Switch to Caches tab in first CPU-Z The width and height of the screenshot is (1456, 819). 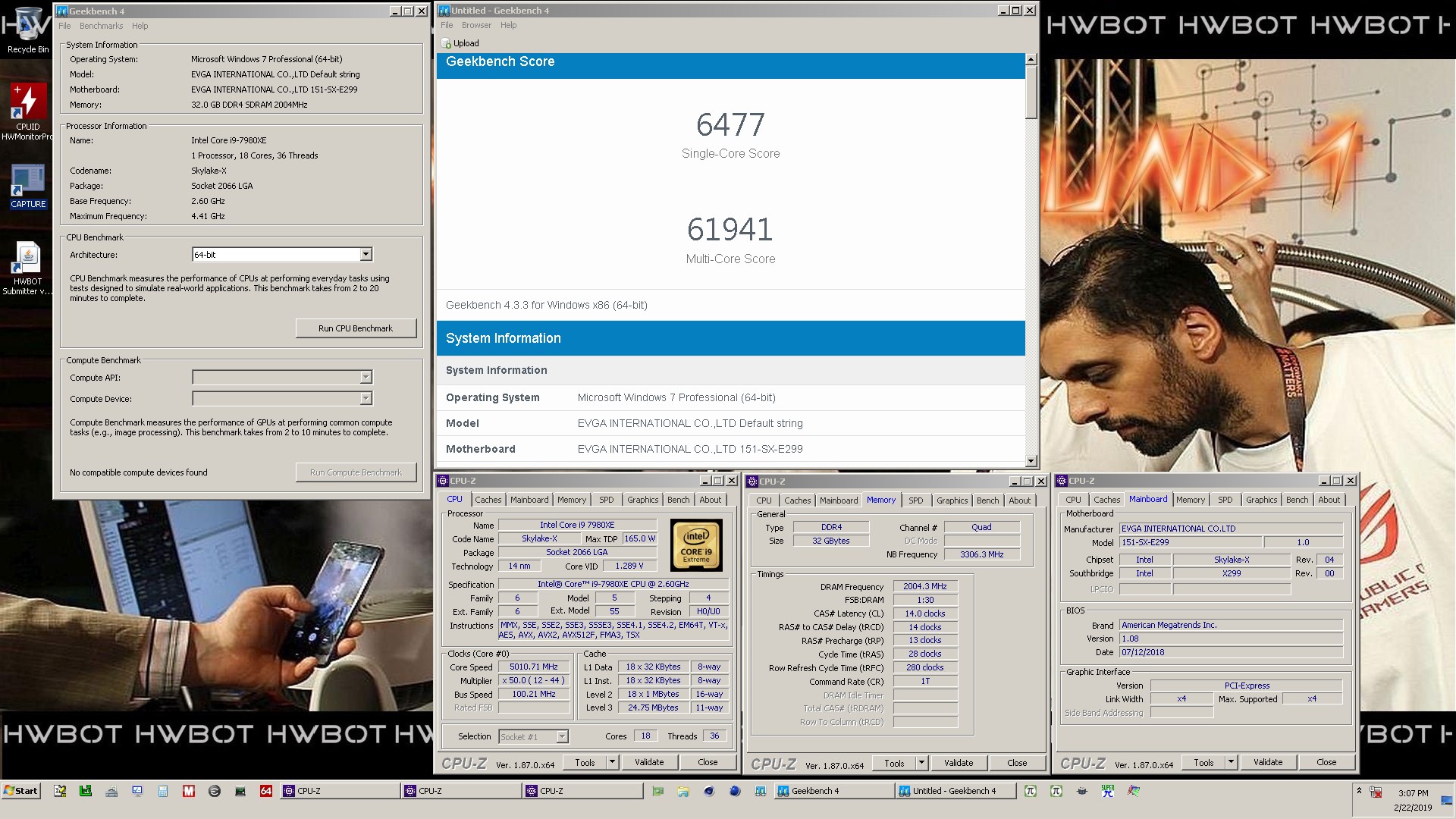(x=488, y=500)
